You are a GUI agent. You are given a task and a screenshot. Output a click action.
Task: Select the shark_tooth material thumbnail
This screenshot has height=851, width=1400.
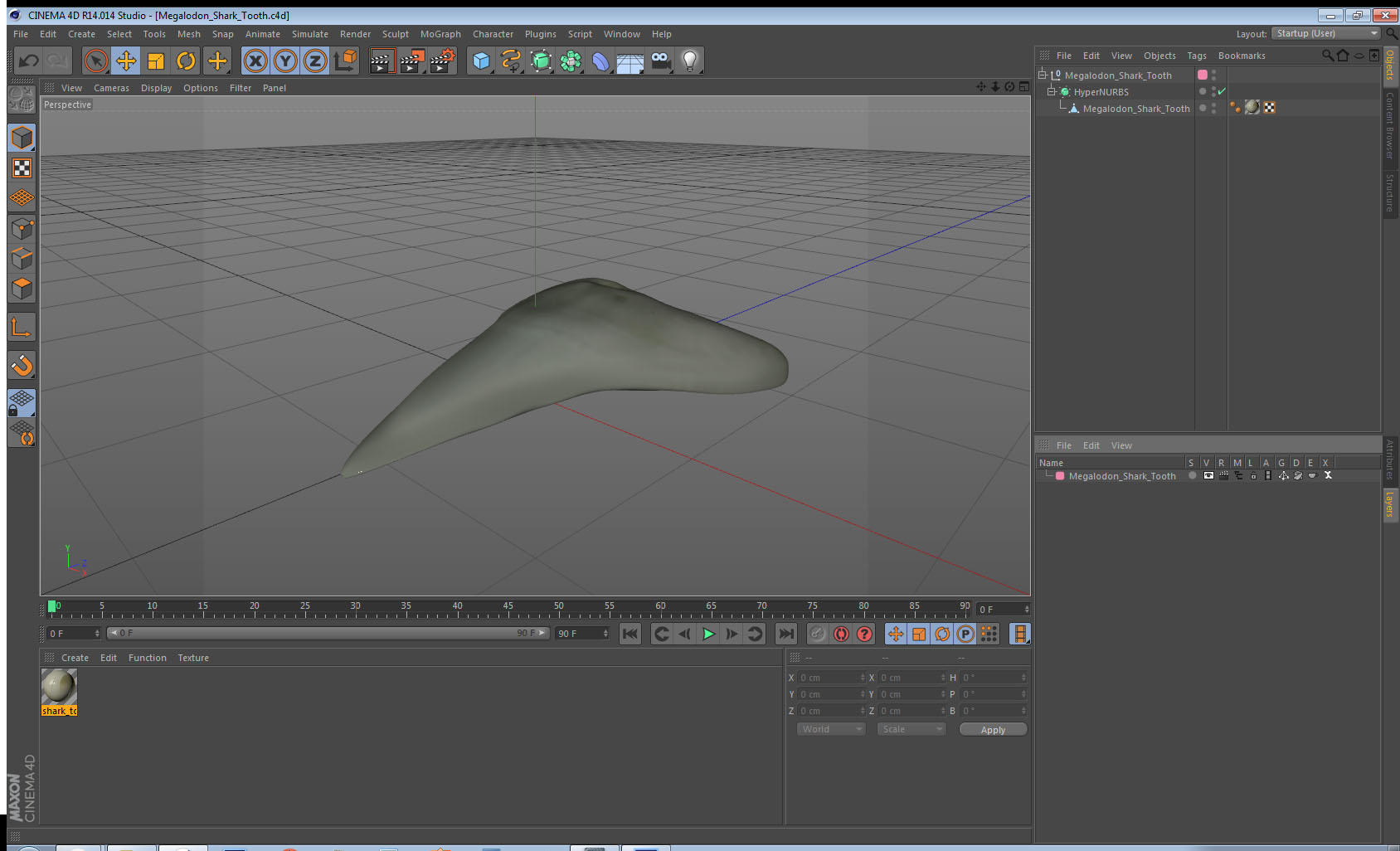pos(59,687)
